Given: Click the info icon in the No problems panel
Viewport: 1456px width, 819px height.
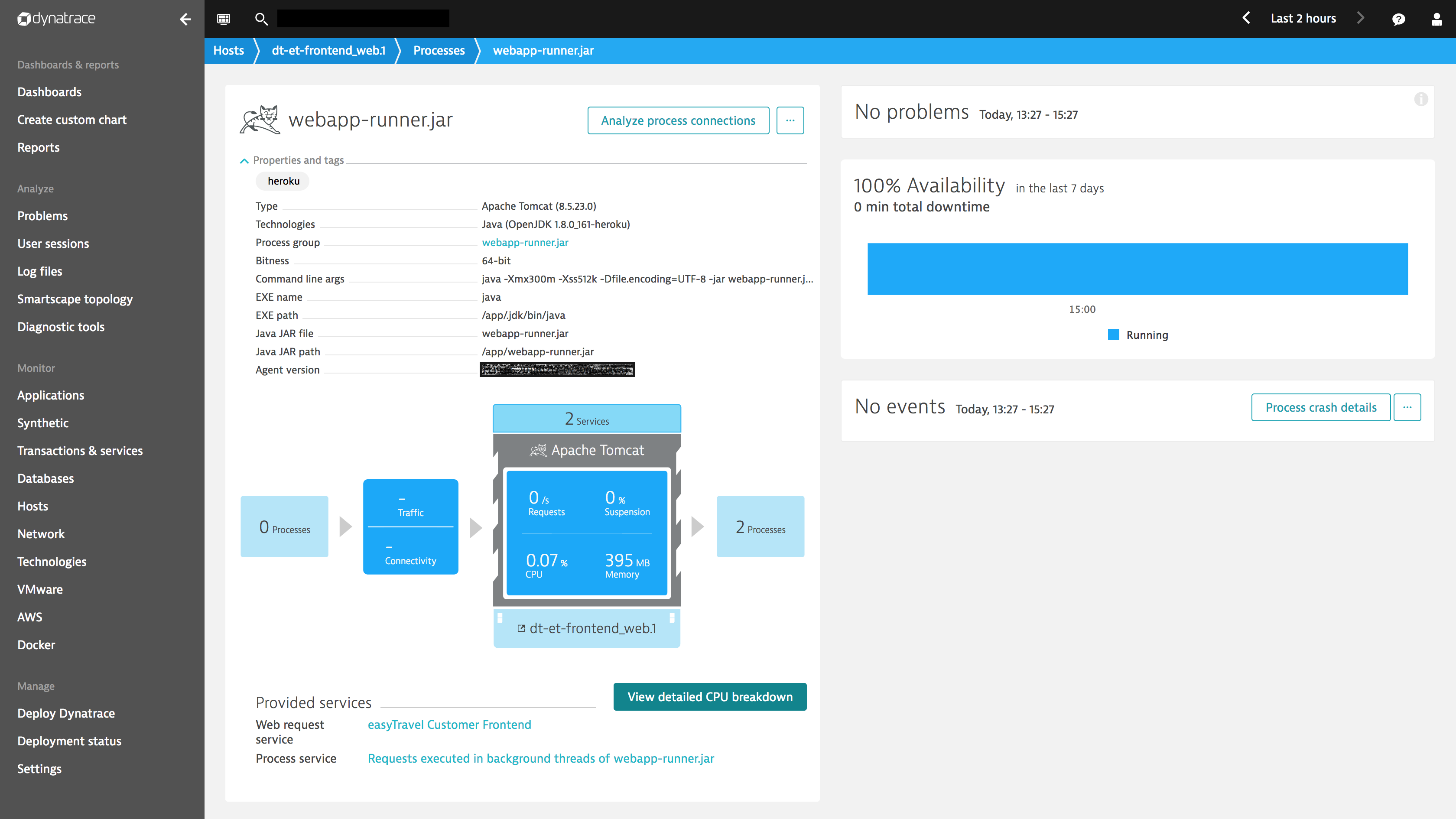Looking at the screenshot, I should point(1421,100).
